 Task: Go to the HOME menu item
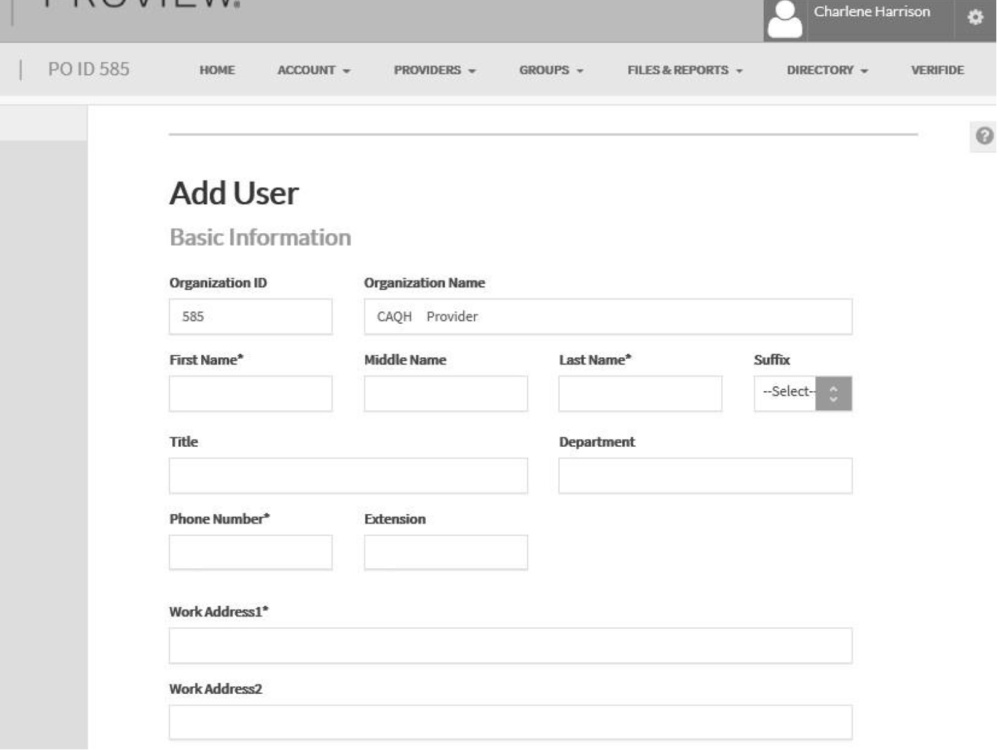217,70
